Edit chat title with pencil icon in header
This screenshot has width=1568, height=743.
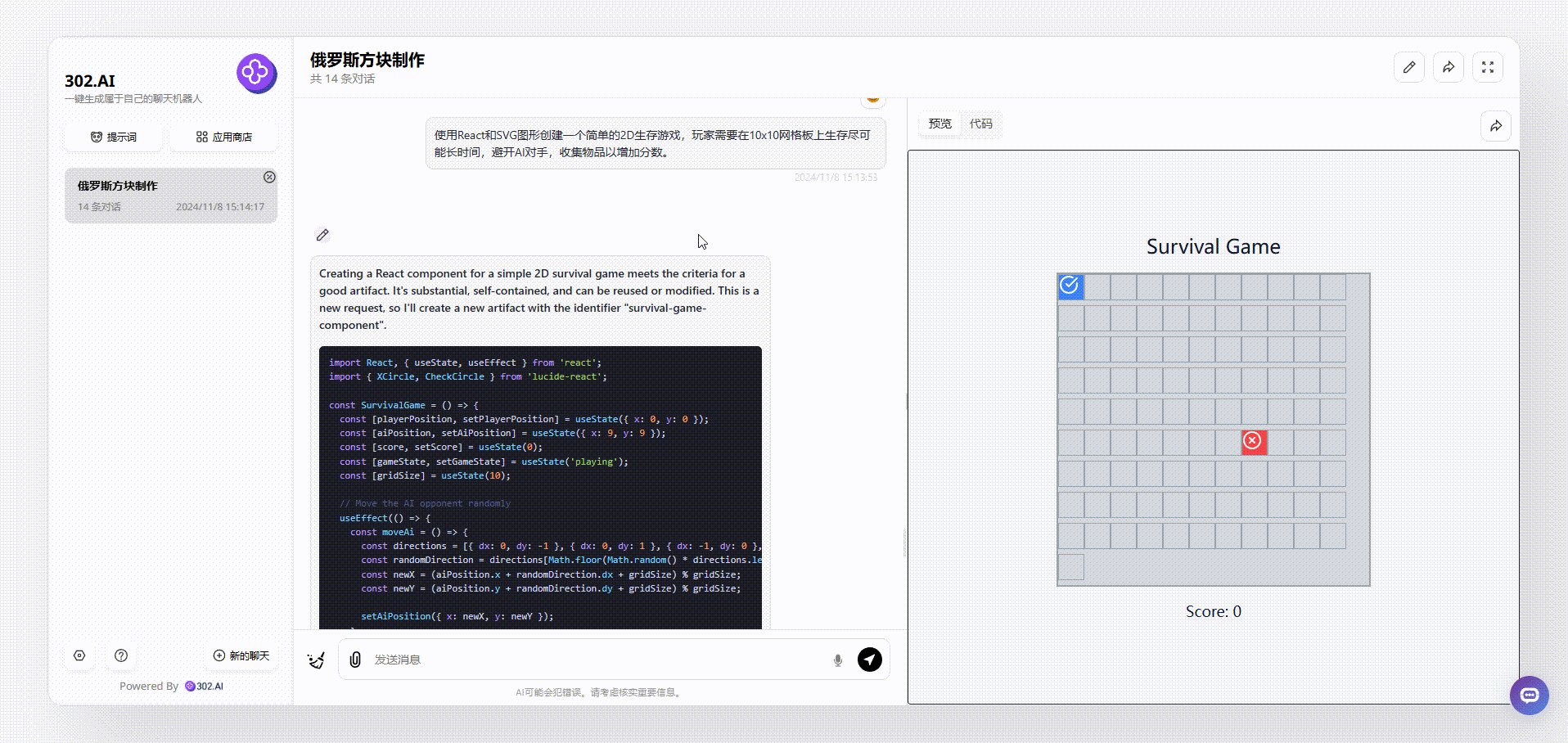(1409, 67)
